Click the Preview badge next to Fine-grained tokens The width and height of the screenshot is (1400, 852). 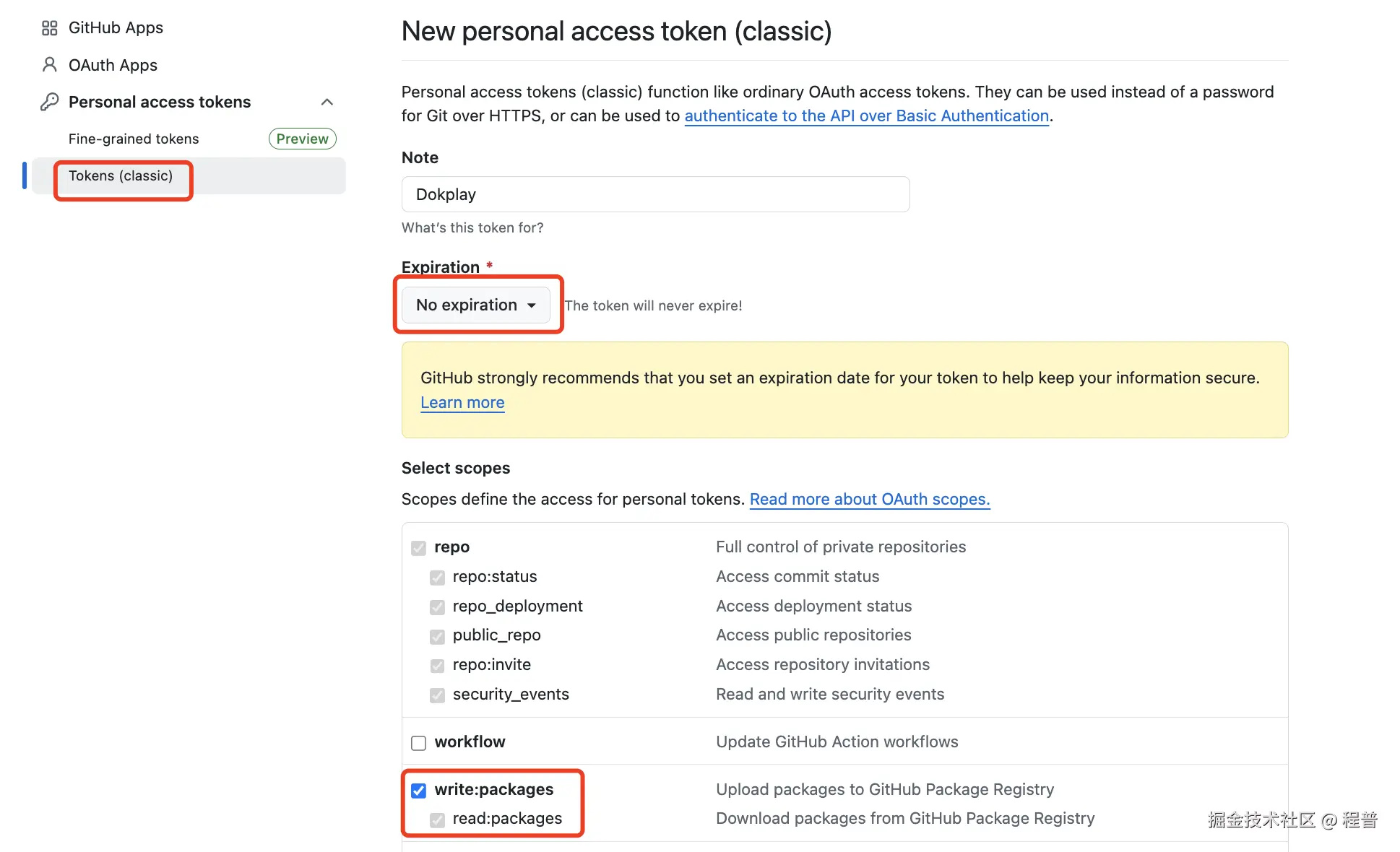[302, 139]
